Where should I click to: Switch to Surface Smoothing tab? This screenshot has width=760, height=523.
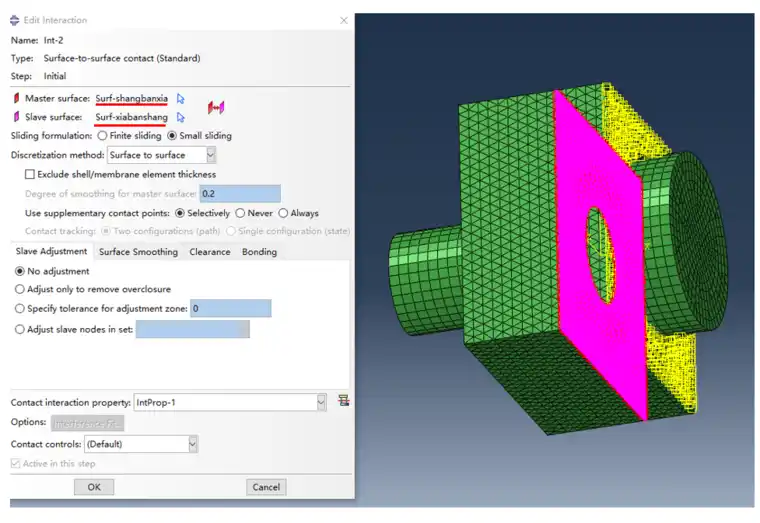point(138,252)
